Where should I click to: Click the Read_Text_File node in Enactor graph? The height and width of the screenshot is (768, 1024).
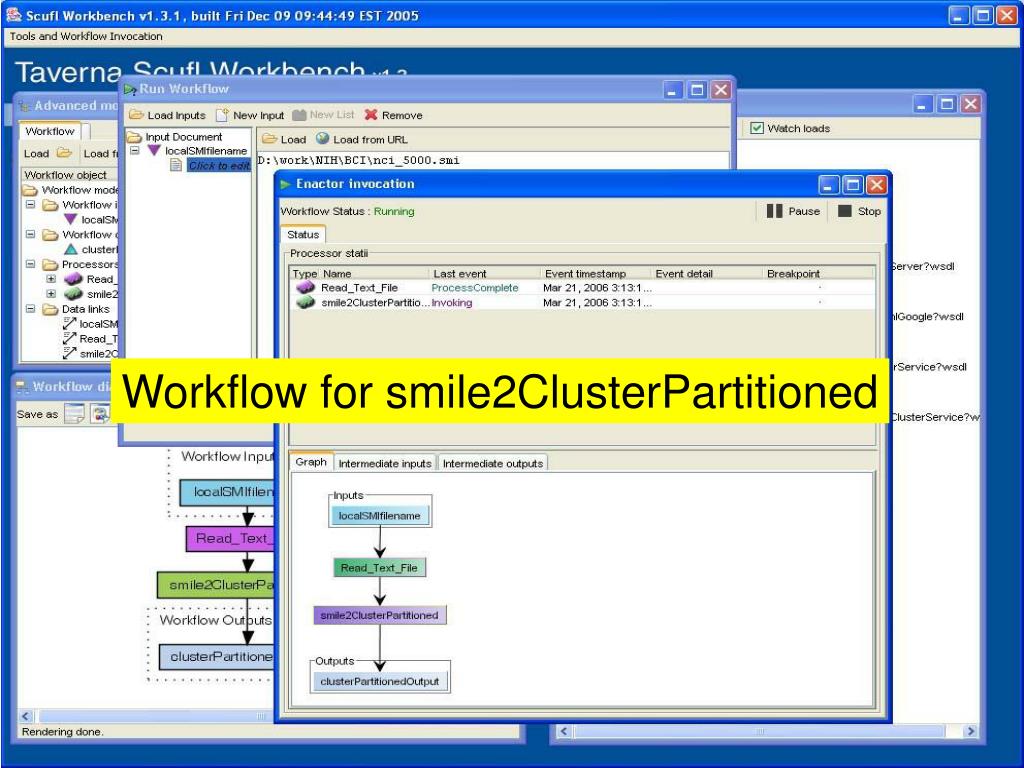click(379, 568)
